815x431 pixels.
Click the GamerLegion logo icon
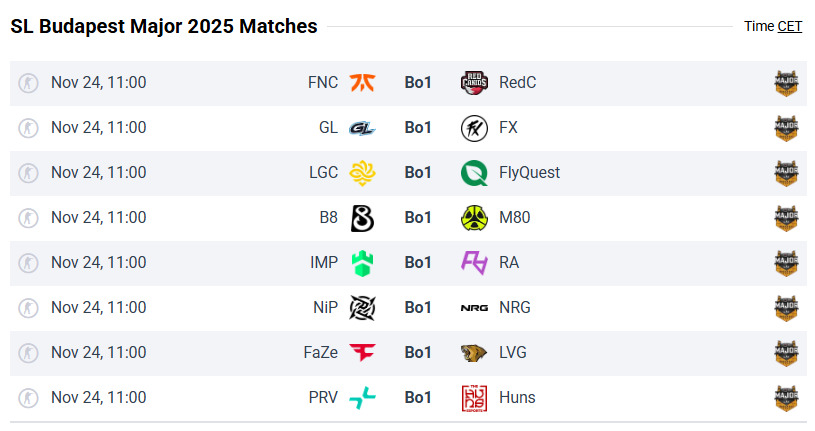tap(362, 128)
